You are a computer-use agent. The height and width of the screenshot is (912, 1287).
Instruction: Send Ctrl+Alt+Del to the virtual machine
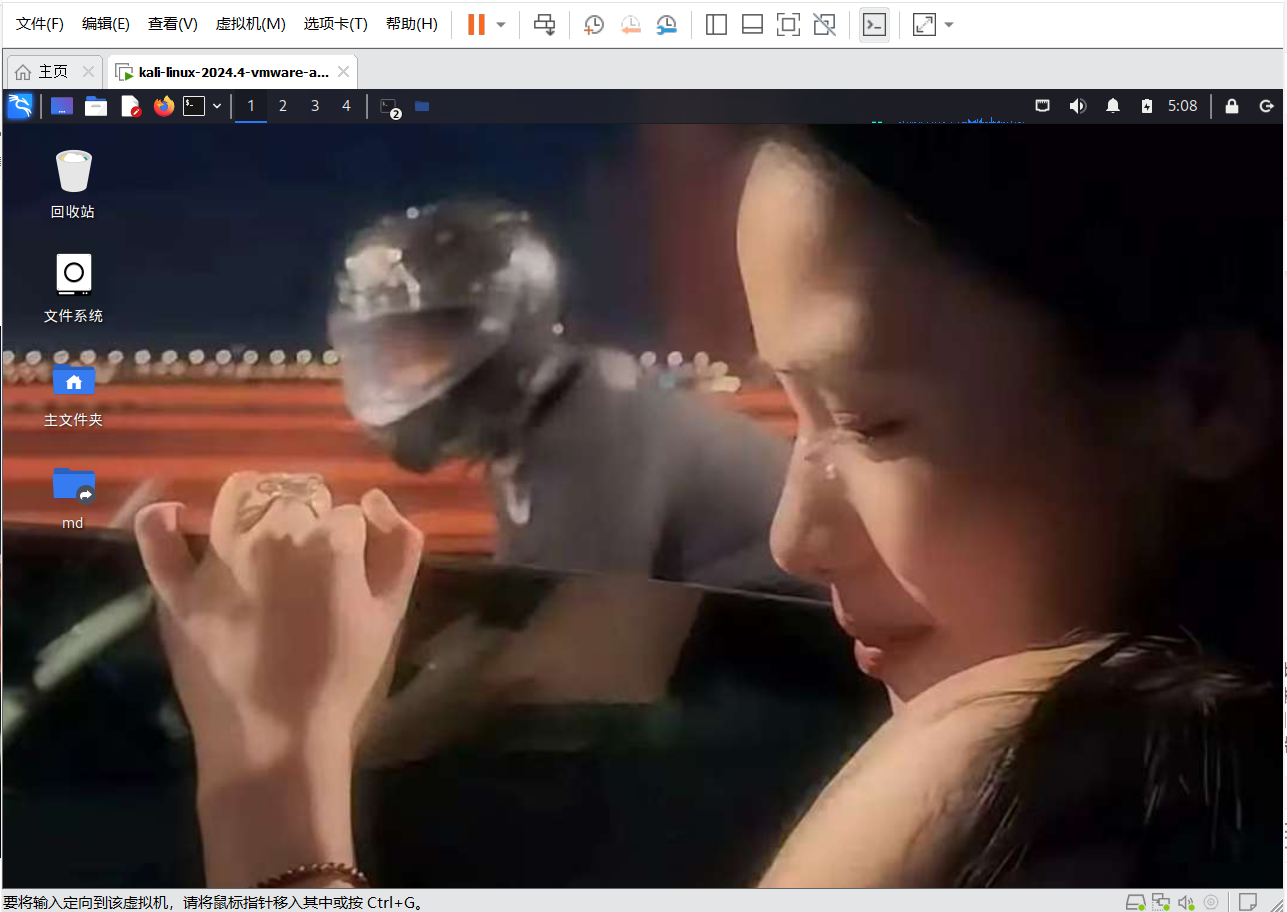(x=545, y=24)
